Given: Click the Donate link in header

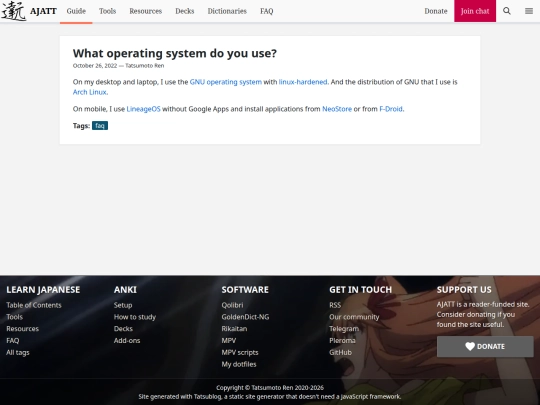Looking at the screenshot, I should pos(436,11).
